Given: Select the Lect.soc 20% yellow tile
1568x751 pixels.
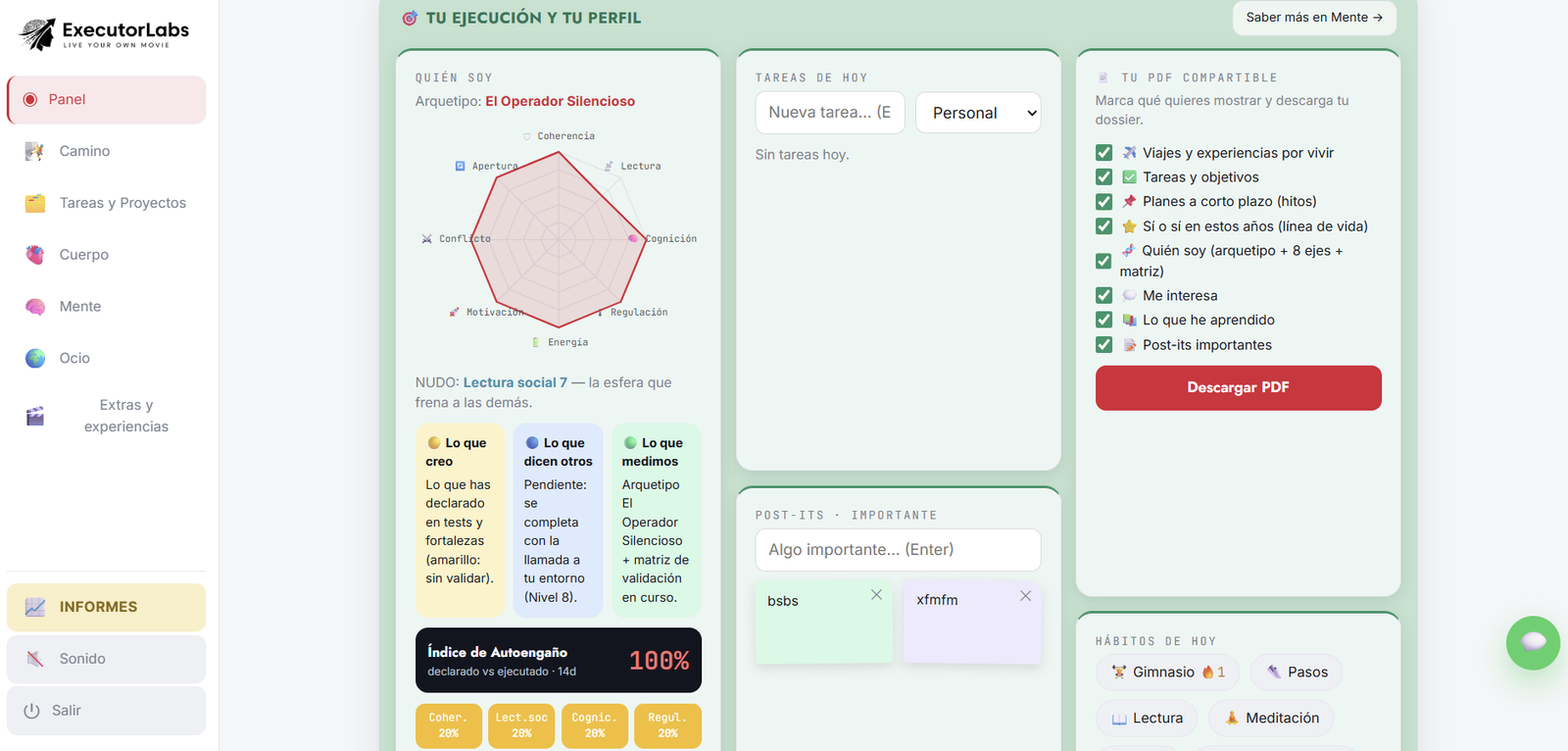Looking at the screenshot, I should [x=521, y=726].
